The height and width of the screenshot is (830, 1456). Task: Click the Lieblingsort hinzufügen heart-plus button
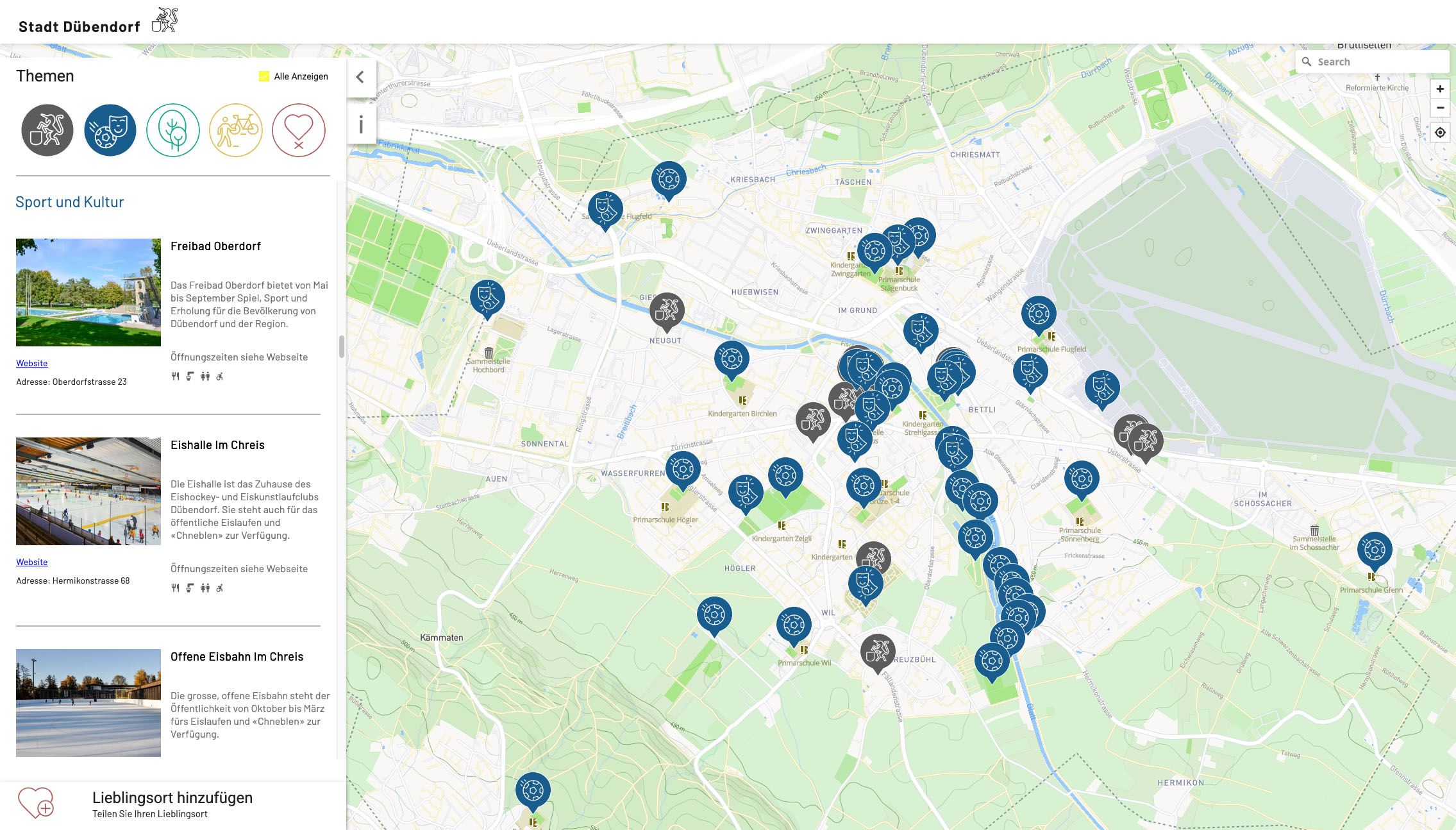pos(36,803)
